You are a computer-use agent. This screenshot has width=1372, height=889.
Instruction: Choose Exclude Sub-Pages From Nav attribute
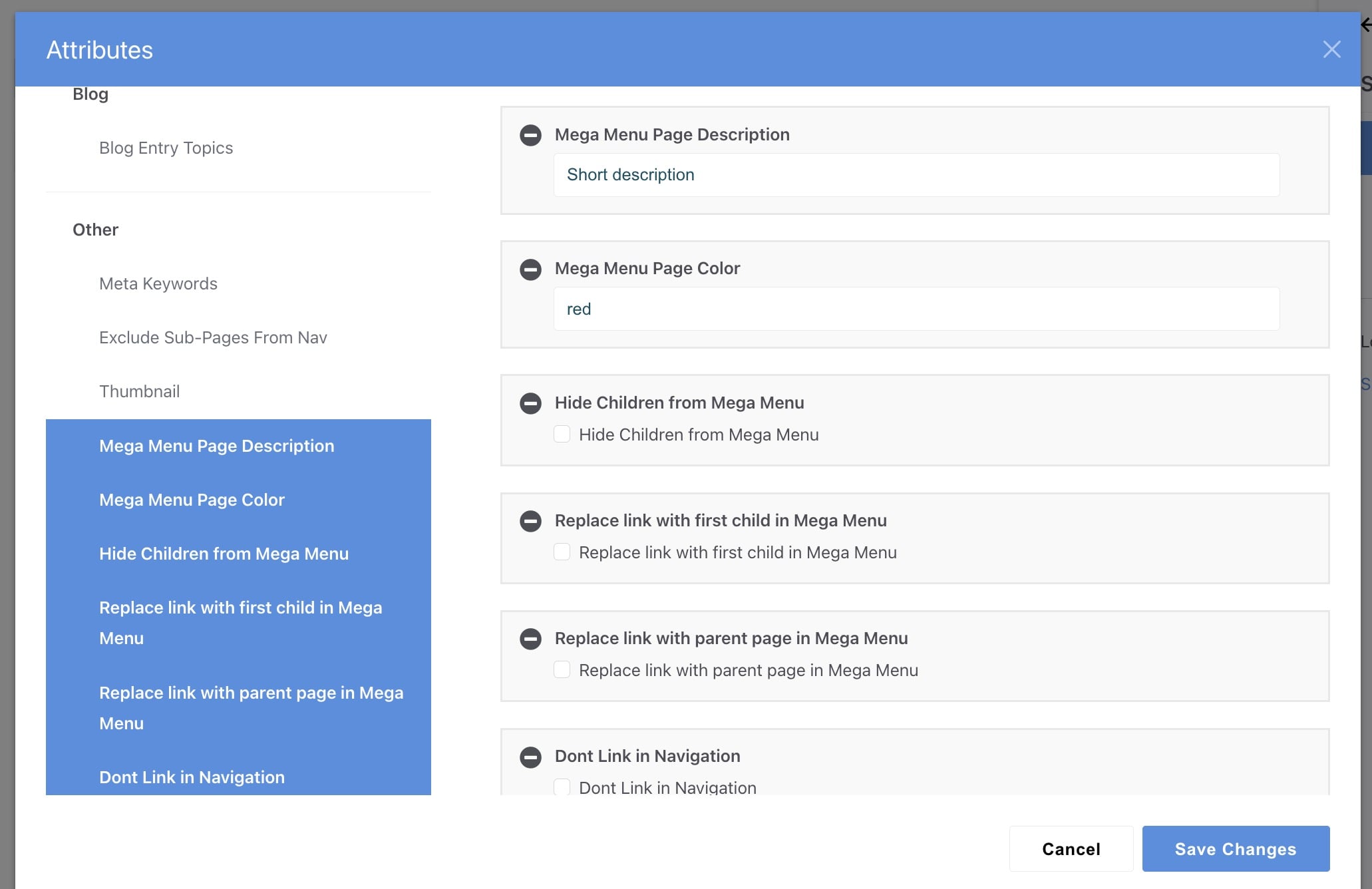tap(213, 337)
